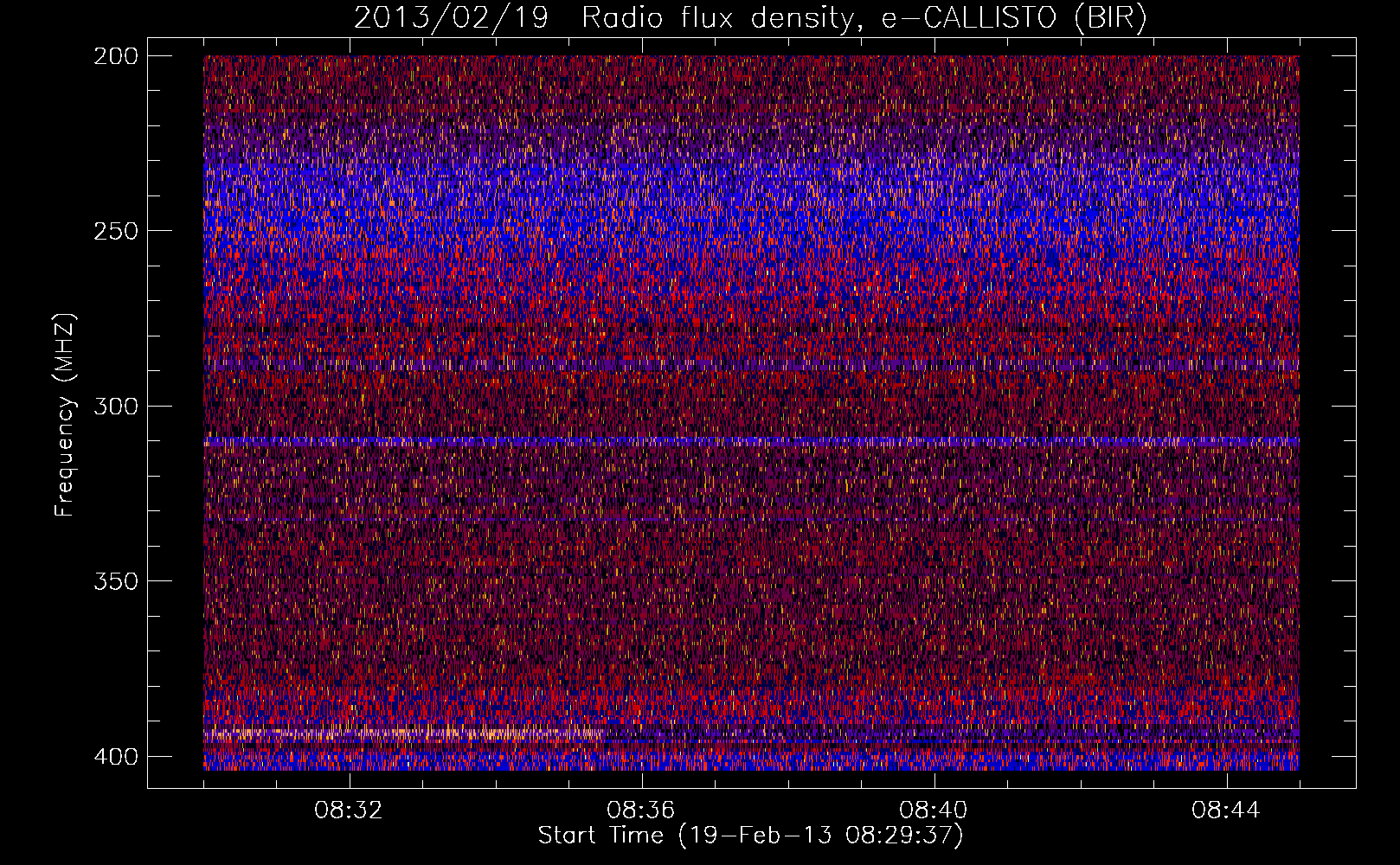Click the plot title '2013/02/19 Radio flux density, e-CALLISTO (BIR)'
This screenshot has width=1400, height=865.
click(x=750, y=18)
